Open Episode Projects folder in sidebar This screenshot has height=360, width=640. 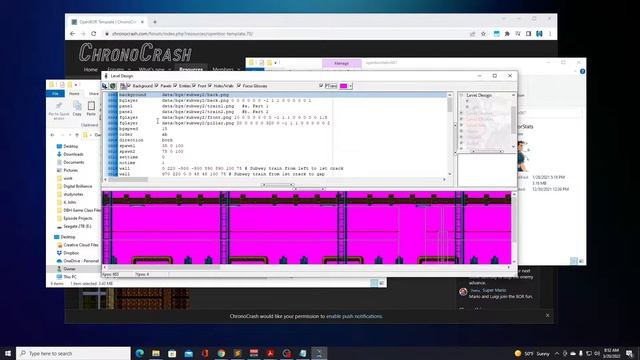point(74,218)
